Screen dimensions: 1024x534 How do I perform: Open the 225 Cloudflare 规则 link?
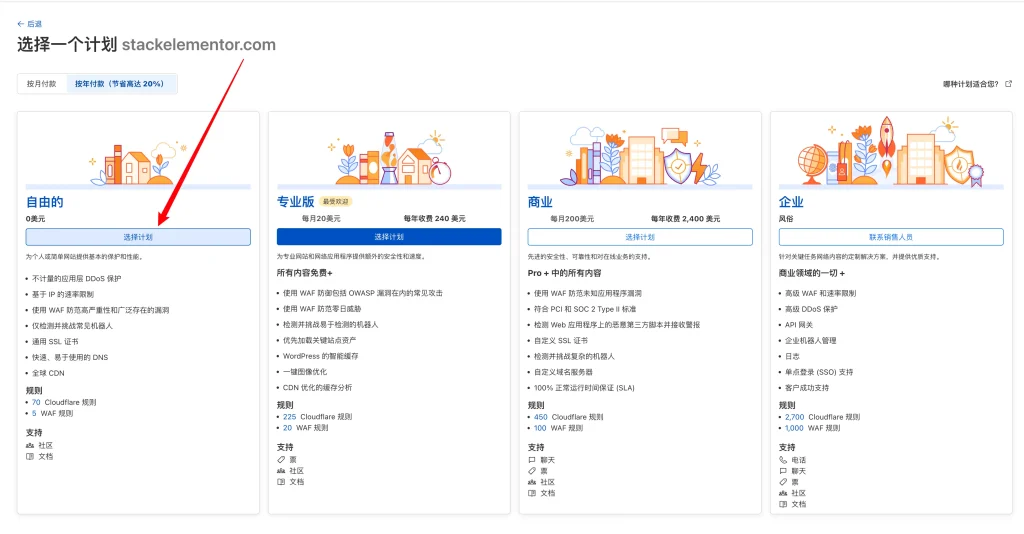click(317, 416)
